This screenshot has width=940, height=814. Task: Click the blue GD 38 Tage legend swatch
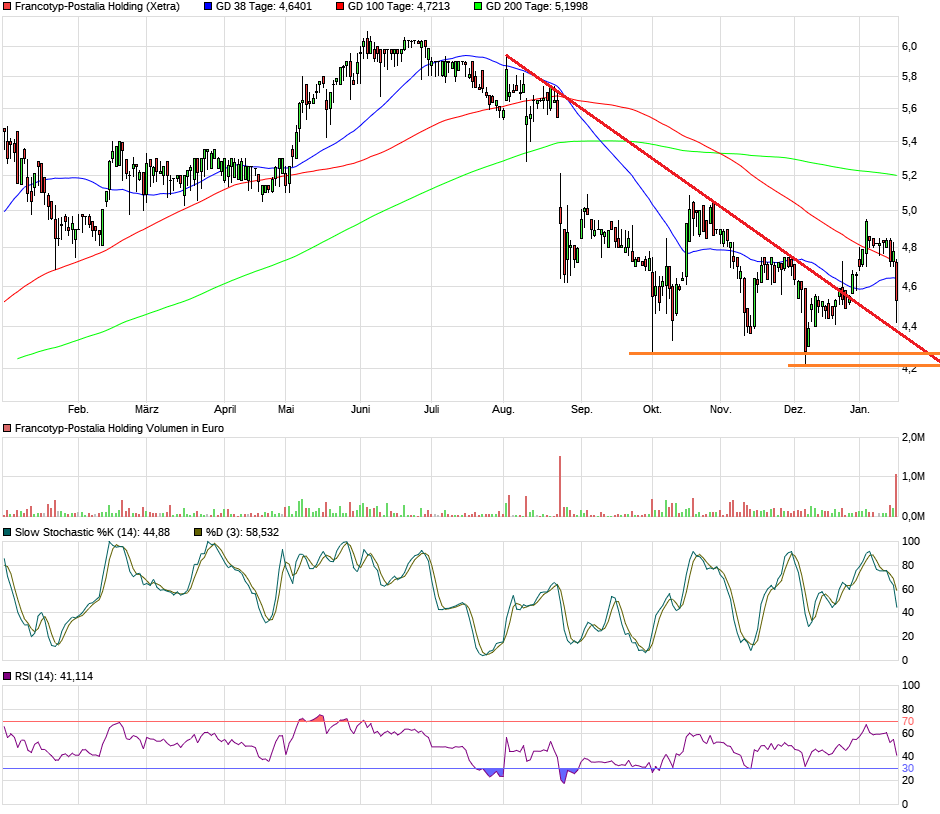click(208, 6)
